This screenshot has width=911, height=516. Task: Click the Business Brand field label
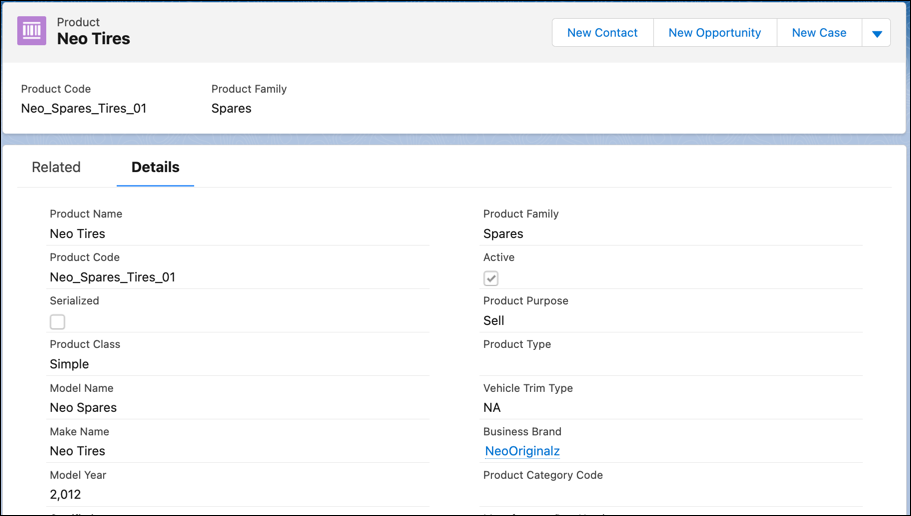(x=522, y=432)
